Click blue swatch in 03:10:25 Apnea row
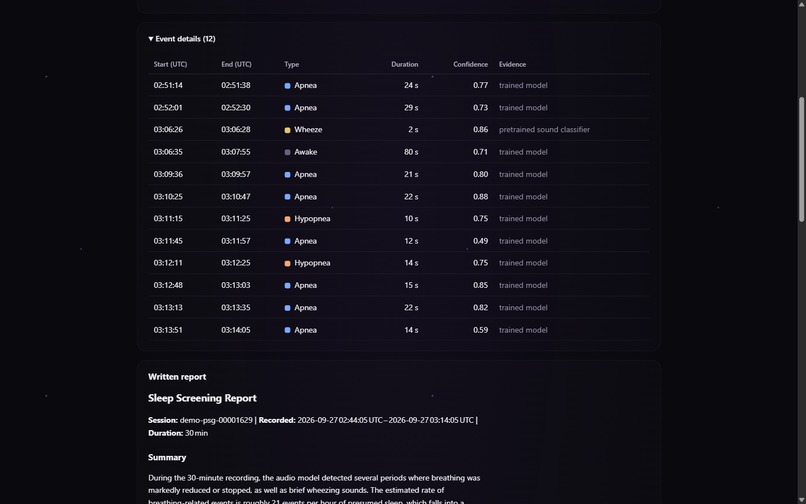 pyautogui.click(x=287, y=197)
